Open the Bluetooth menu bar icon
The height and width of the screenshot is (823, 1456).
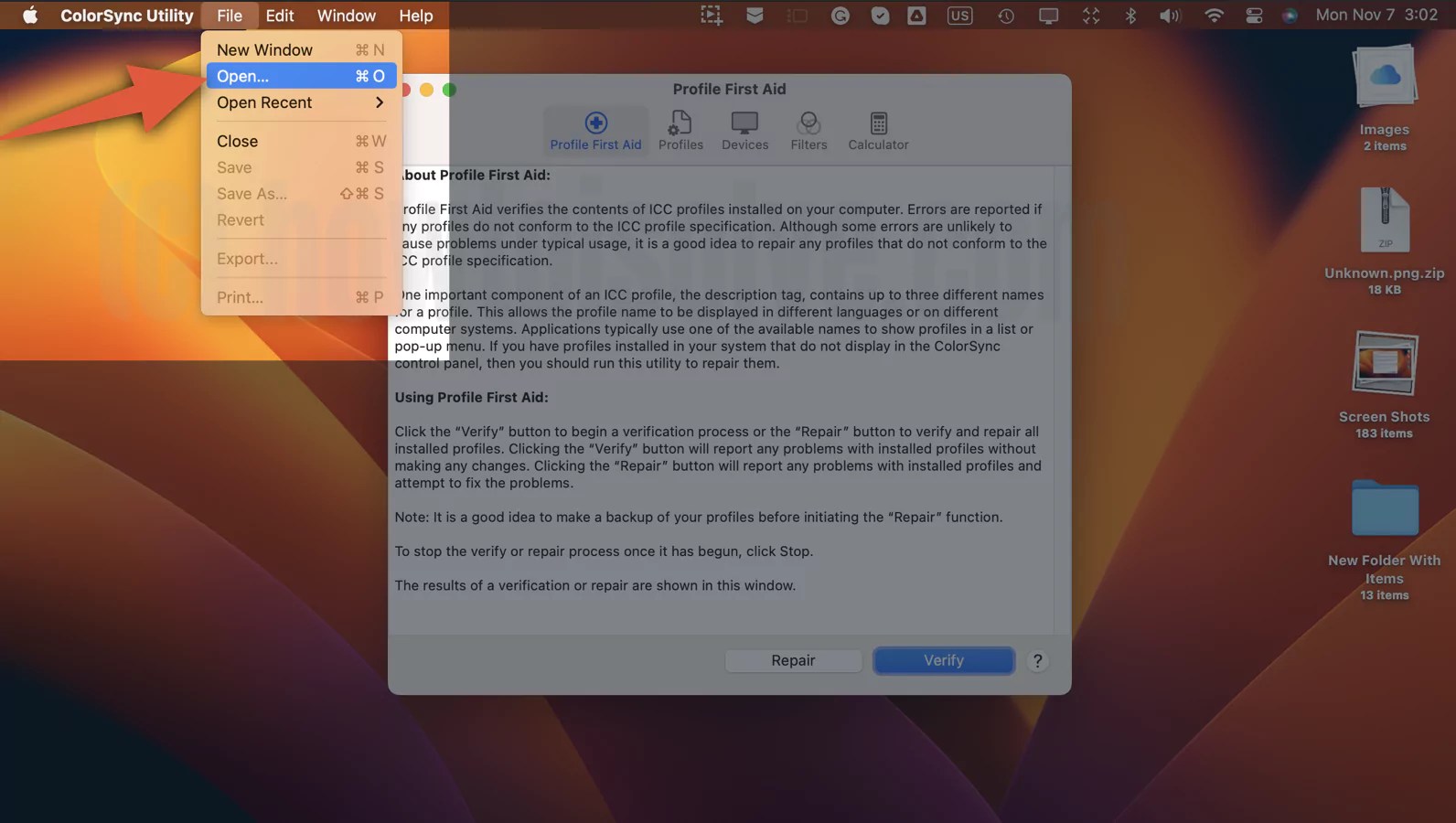[1130, 15]
